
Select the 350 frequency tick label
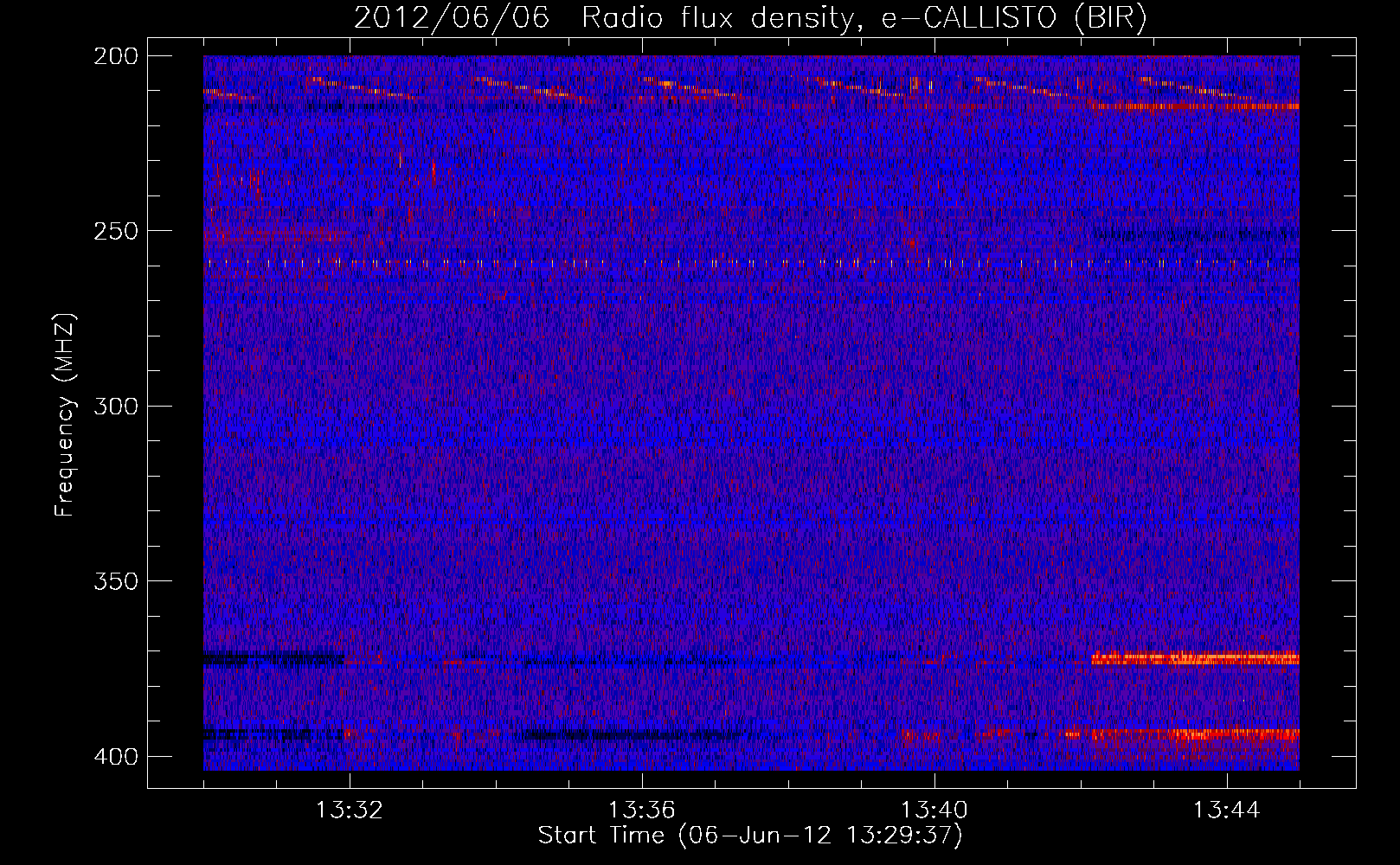click(116, 580)
